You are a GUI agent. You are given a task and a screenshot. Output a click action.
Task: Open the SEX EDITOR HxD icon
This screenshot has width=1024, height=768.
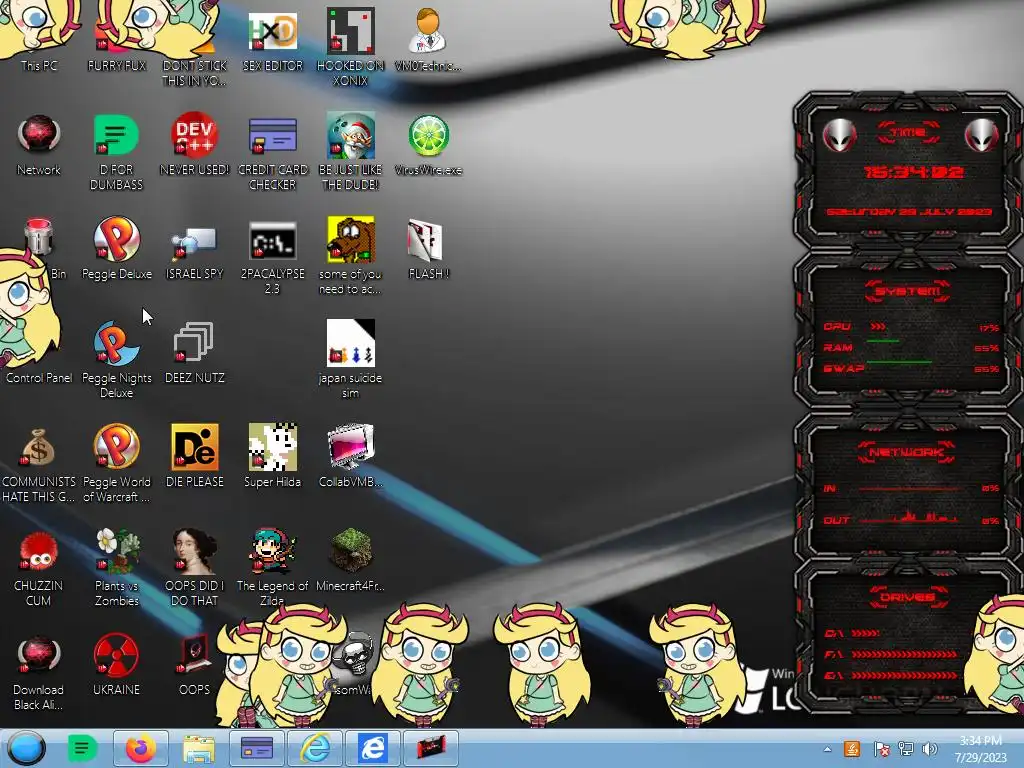click(272, 40)
